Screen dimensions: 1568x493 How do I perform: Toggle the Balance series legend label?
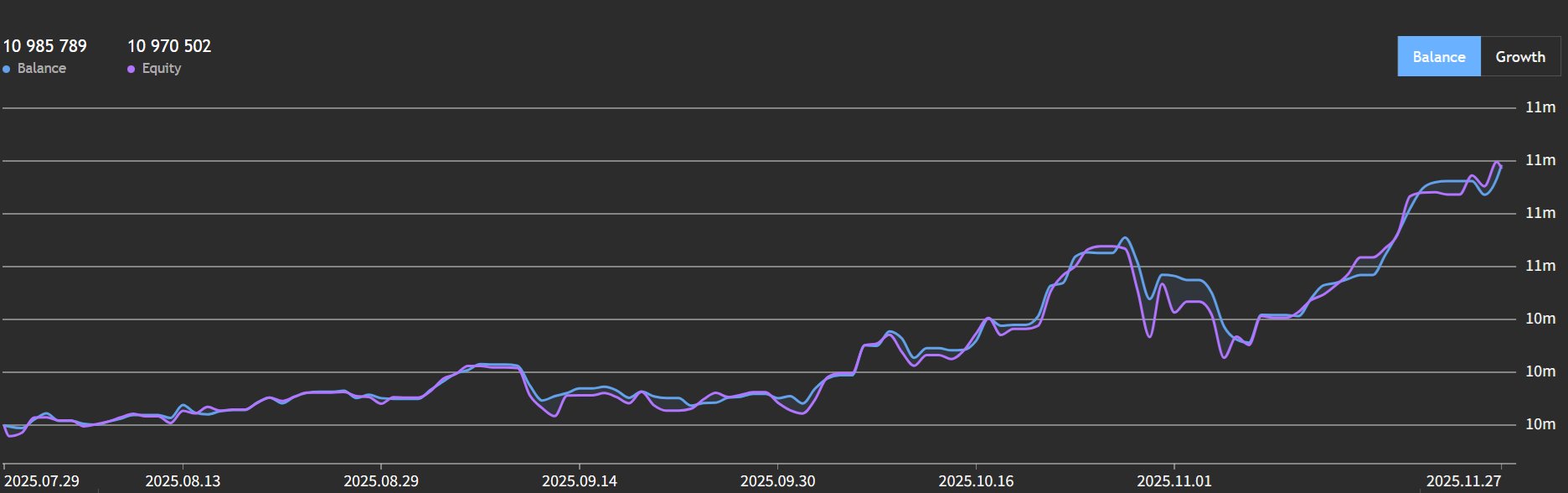pos(41,69)
